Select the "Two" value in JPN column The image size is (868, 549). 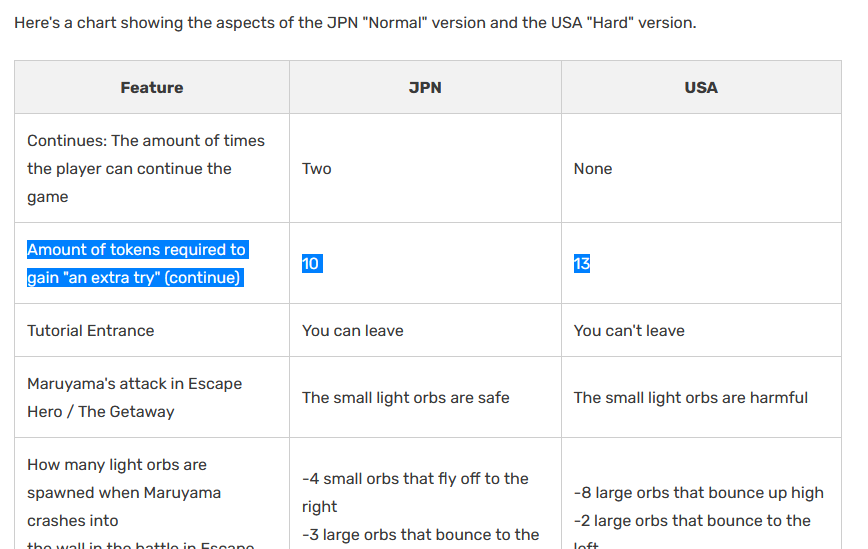pos(317,168)
